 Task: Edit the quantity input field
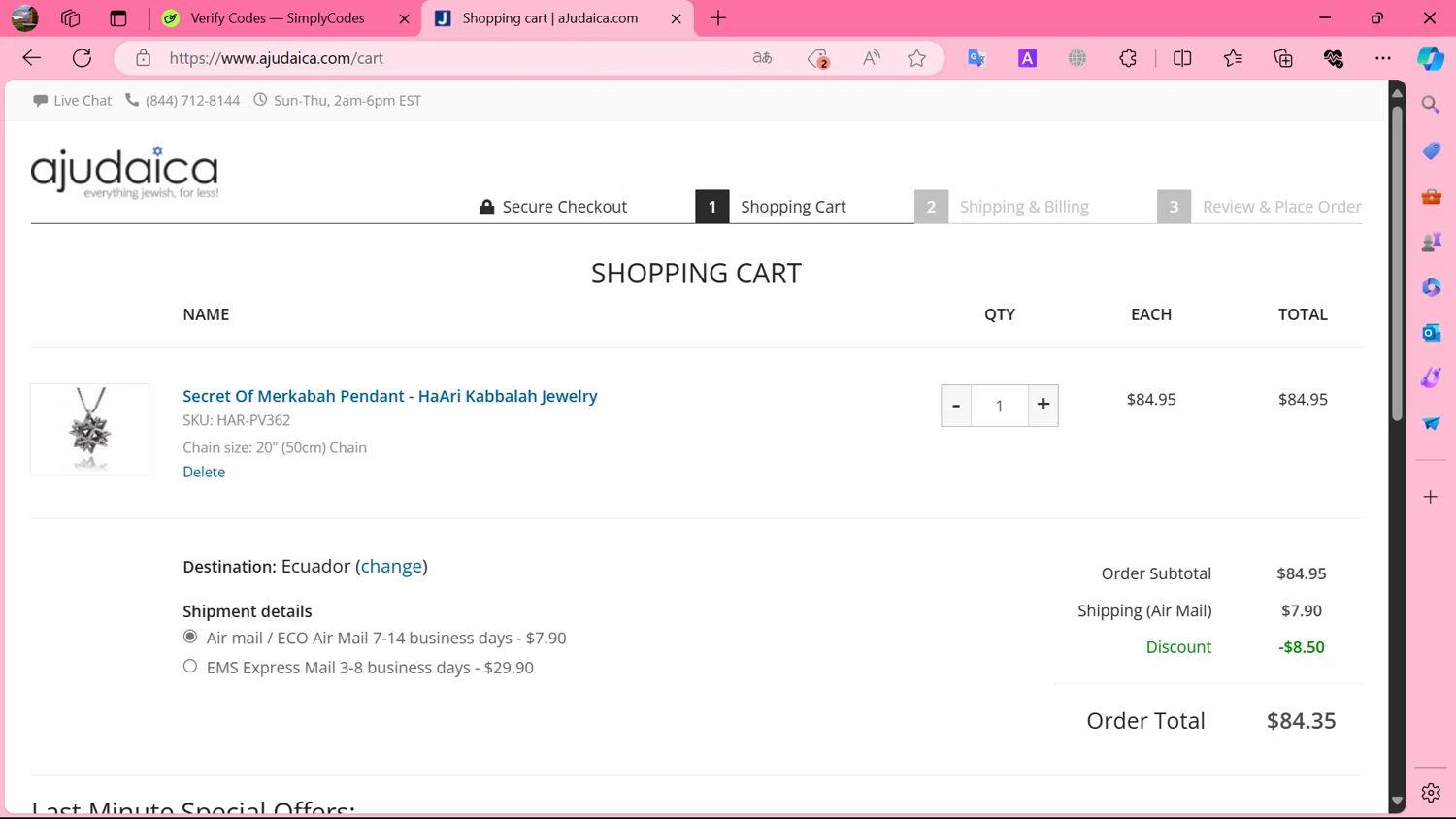(999, 406)
